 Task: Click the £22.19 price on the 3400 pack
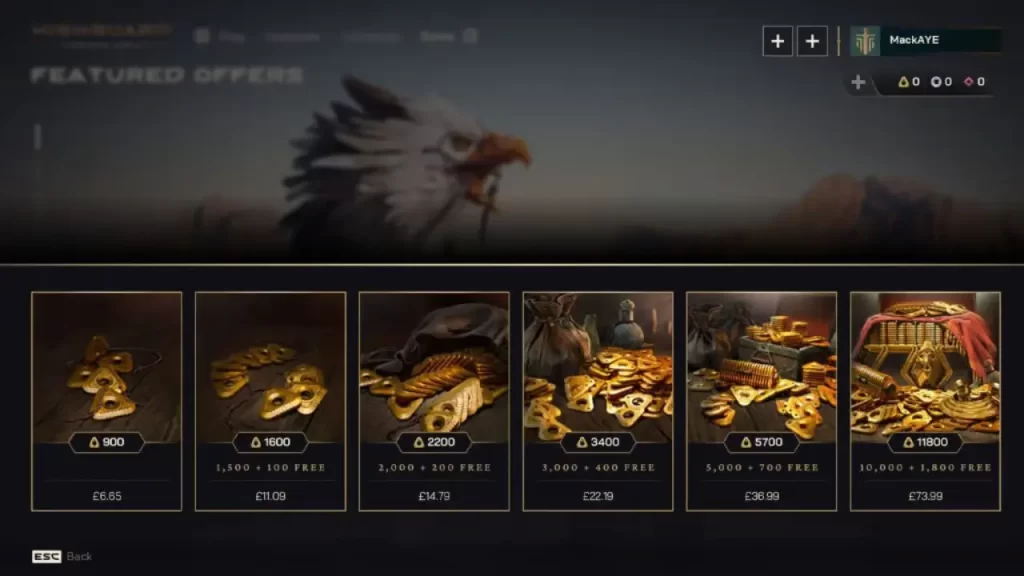point(598,496)
